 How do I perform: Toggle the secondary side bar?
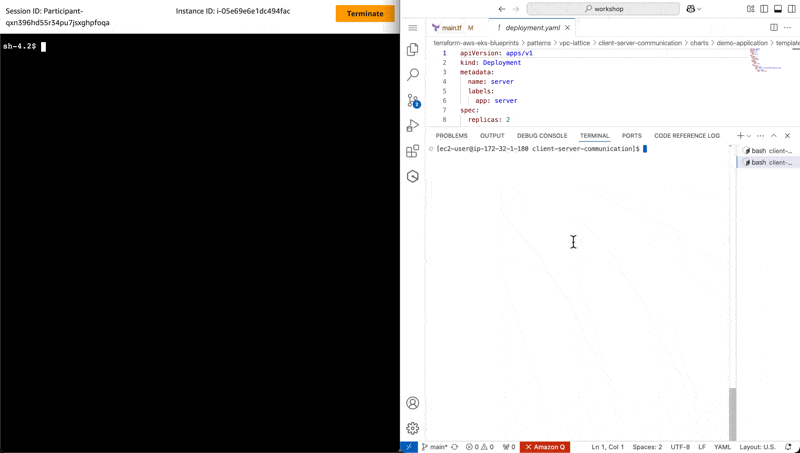[792, 9]
